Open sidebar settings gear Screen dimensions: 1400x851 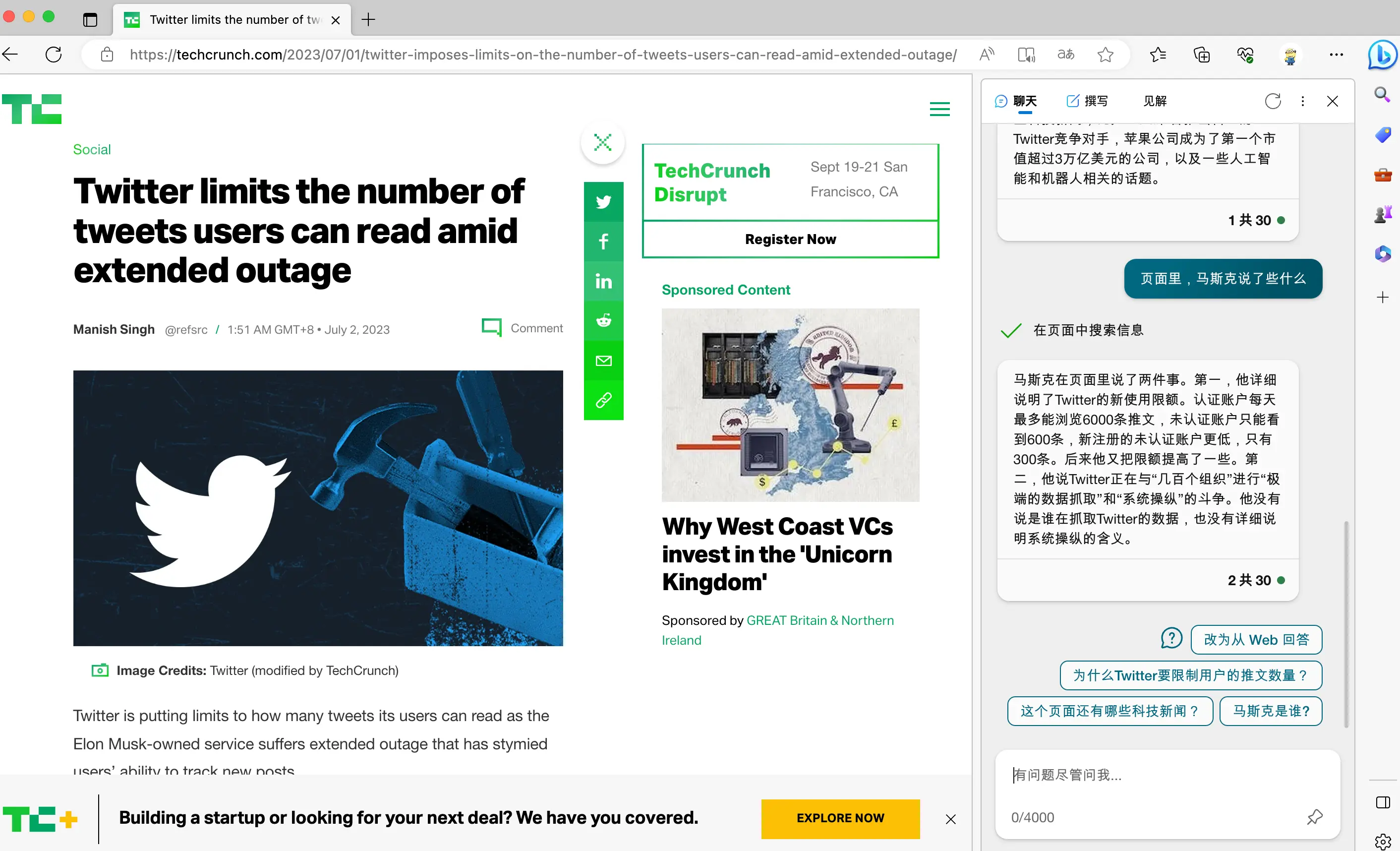pos(1382,842)
